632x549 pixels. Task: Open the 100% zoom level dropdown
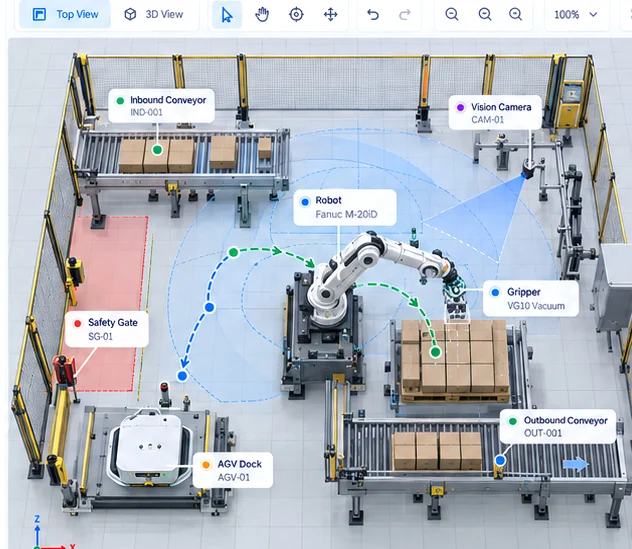pos(576,15)
